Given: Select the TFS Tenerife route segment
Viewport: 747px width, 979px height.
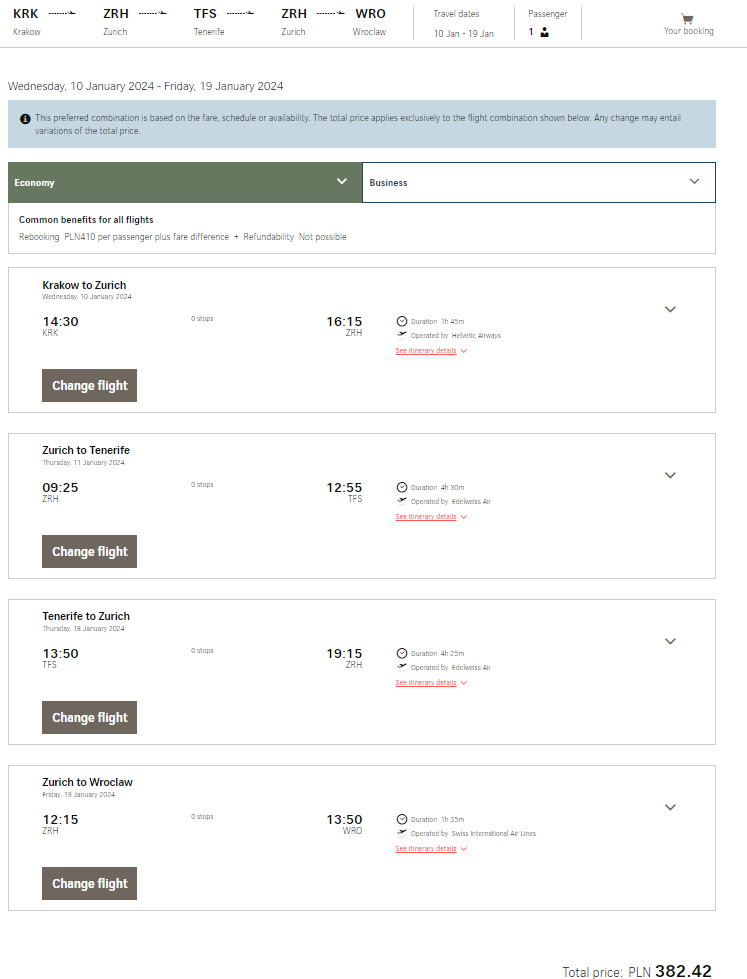Looking at the screenshot, I should click(209, 22).
